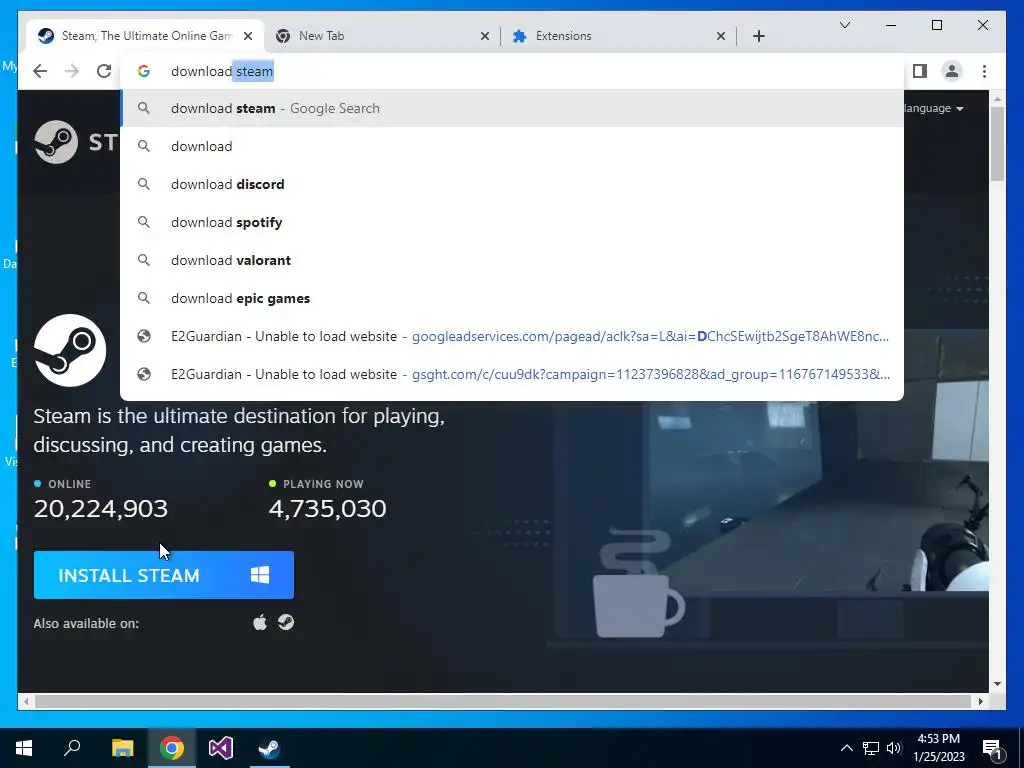Click the 'Also available on:' text

(x=86, y=624)
